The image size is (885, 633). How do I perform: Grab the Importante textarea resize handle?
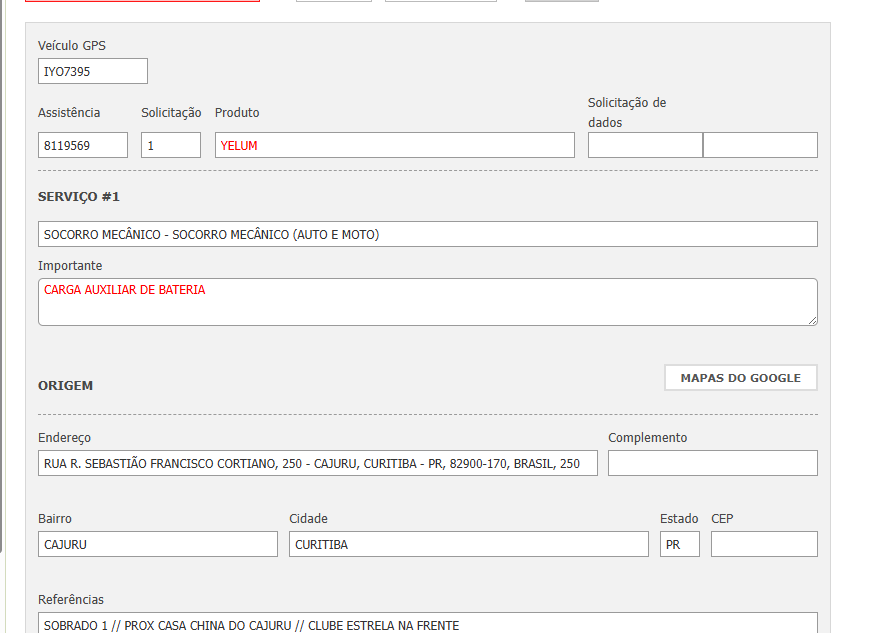pyautogui.click(x=812, y=320)
